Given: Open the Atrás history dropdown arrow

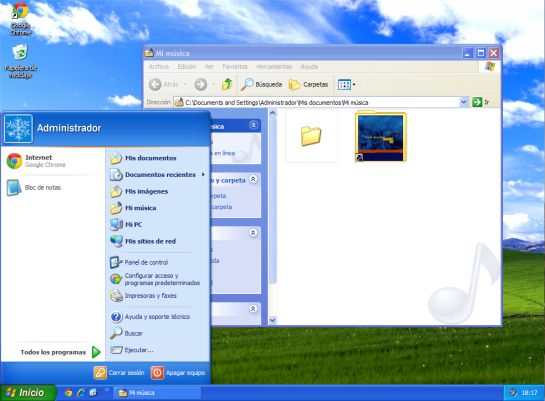Looking at the screenshot, I should click(x=186, y=84).
